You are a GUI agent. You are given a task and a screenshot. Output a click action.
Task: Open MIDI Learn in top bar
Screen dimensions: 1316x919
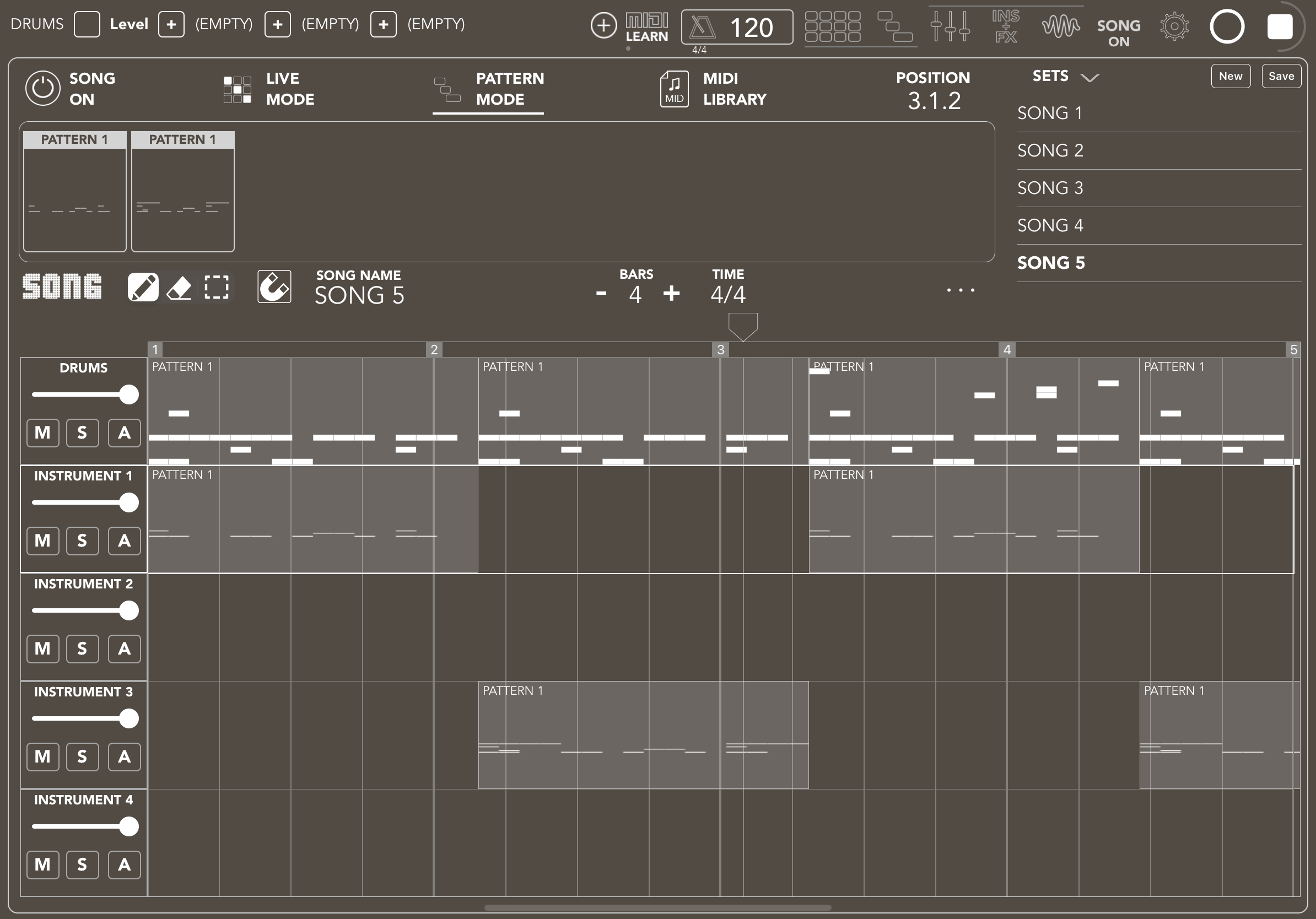point(646,27)
